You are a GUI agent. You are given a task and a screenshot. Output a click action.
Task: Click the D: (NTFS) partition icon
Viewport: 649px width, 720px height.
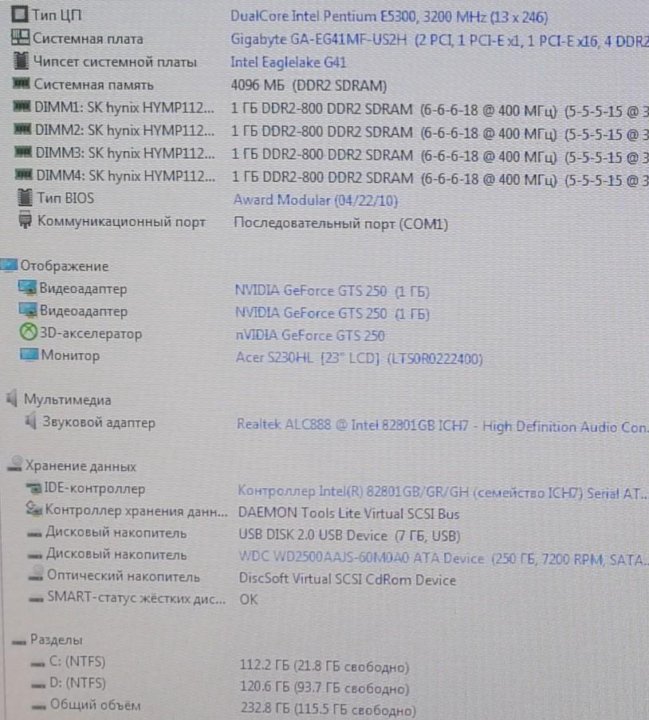click(x=38, y=686)
